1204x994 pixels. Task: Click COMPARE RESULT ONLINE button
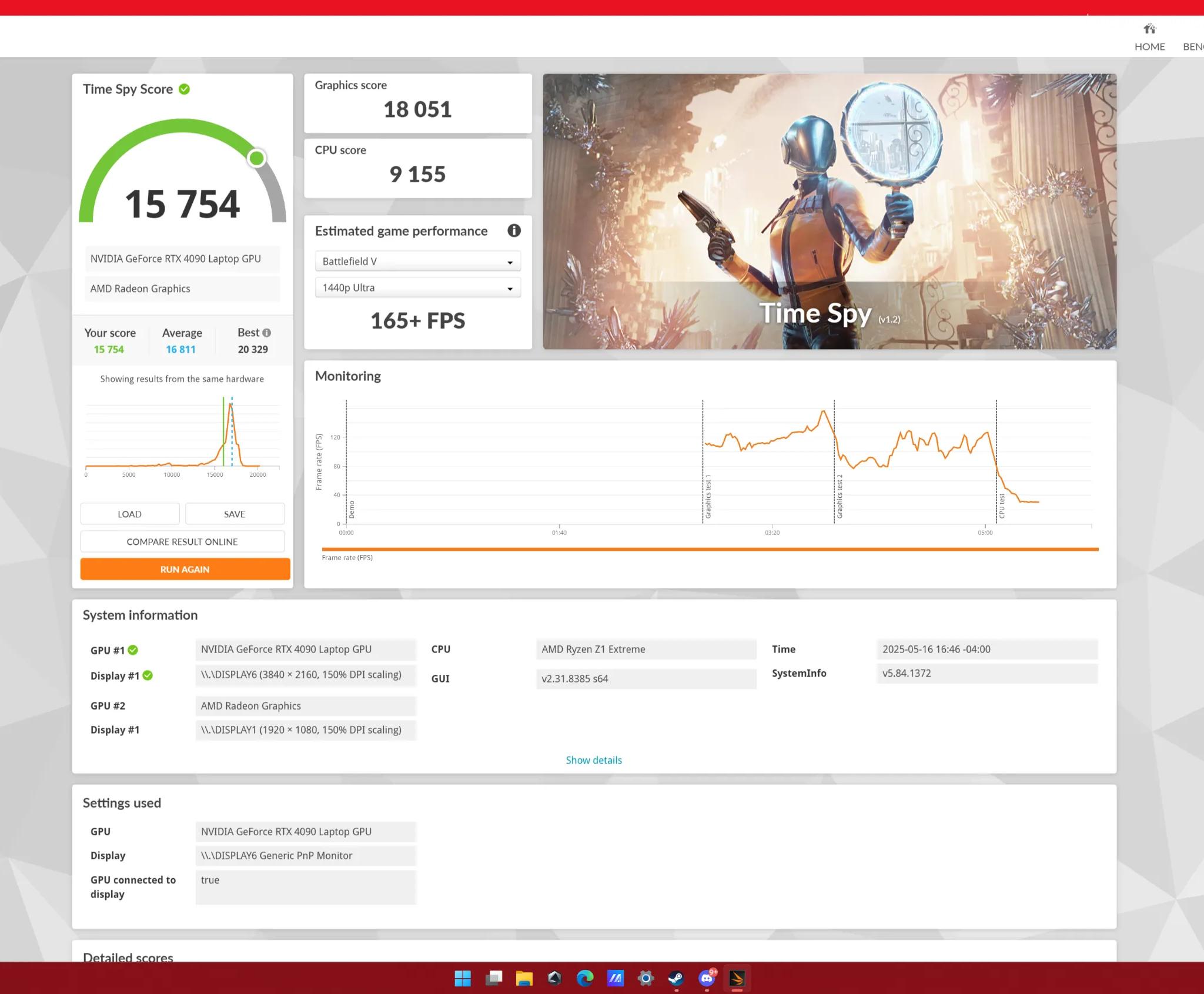click(x=182, y=541)
